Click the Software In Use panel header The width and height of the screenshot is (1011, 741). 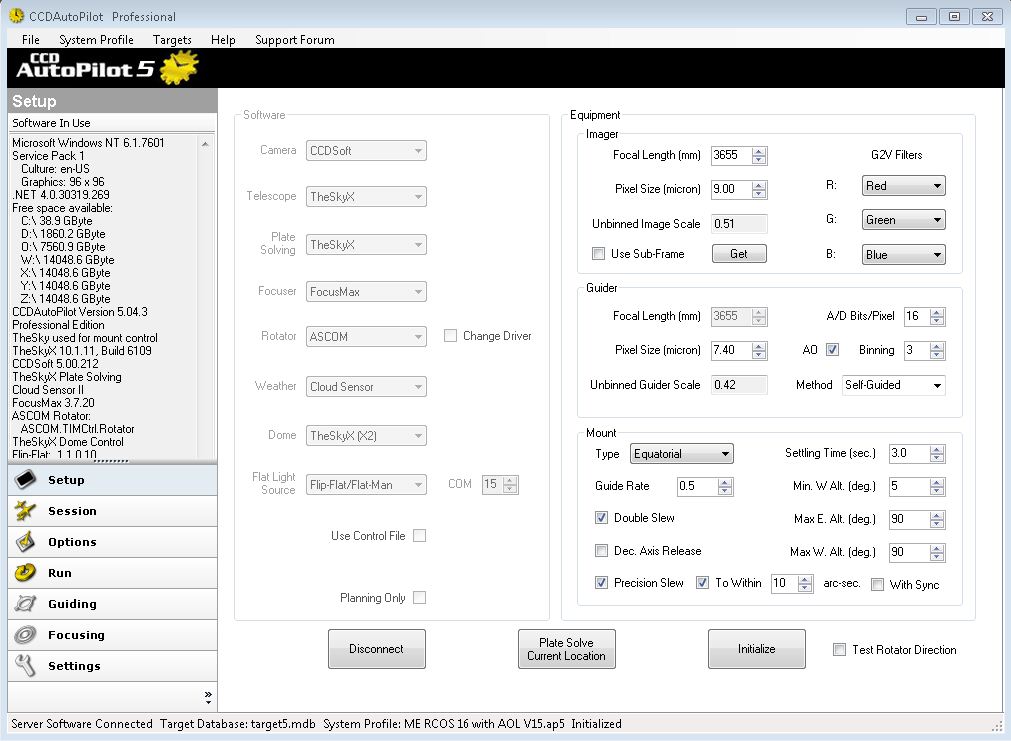pos(112,123)
